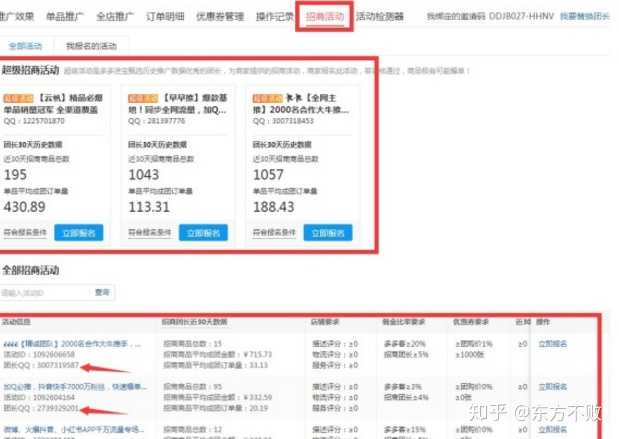This screenshot has width=619, height=439.
Task: Click the 团长QQ：3007319587 text
Action: [x=41, y=366]
